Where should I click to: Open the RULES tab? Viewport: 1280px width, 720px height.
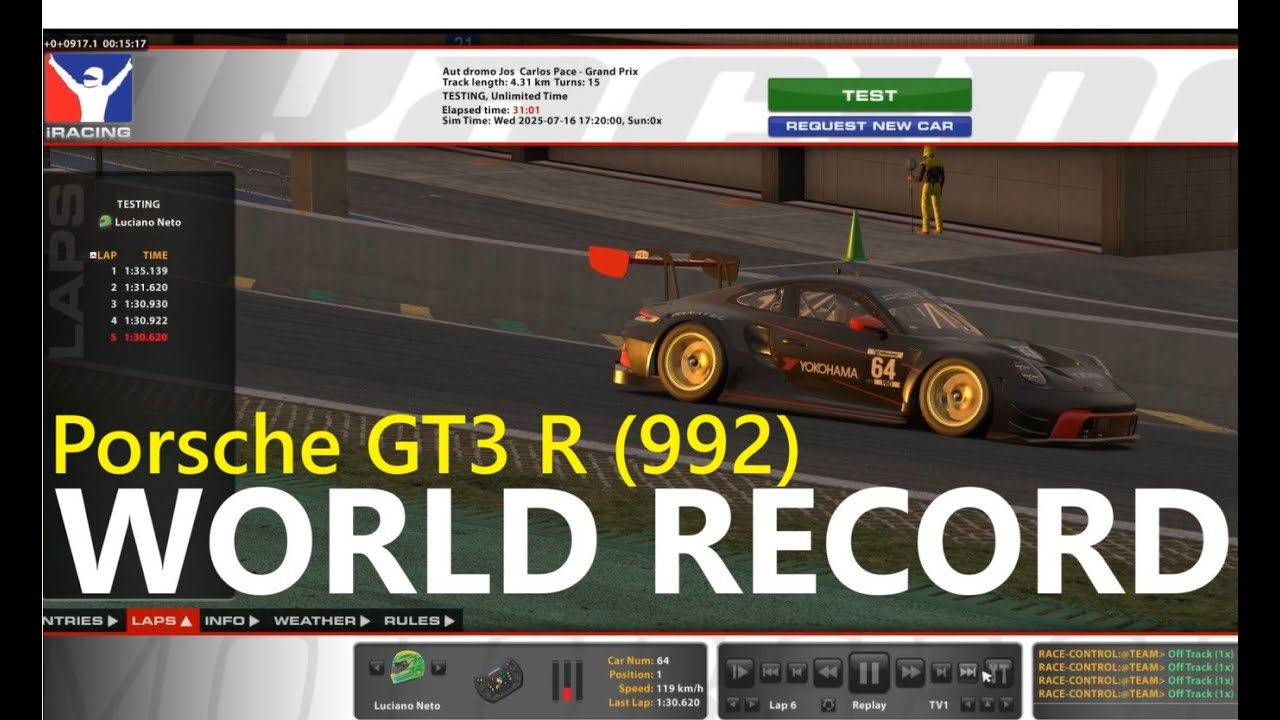(419, 620)
